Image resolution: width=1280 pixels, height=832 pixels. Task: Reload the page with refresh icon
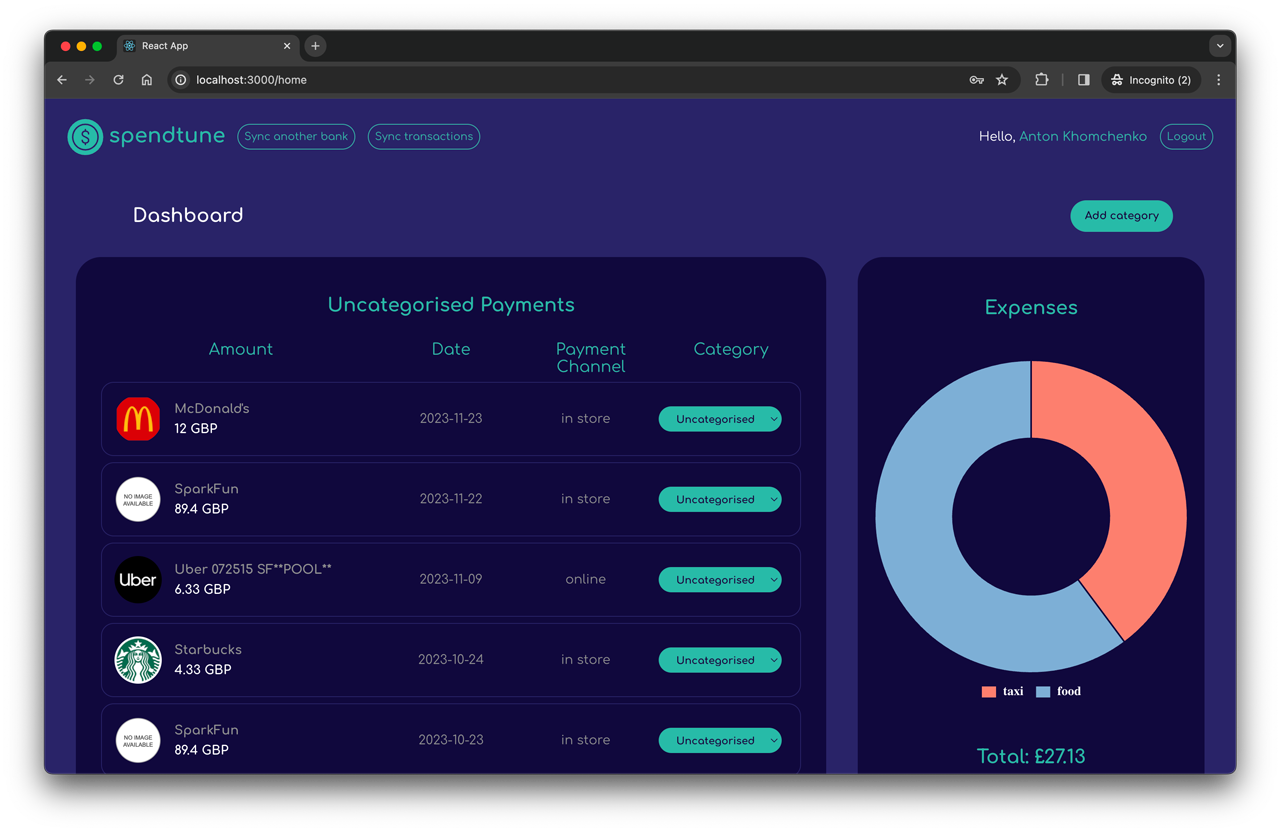pyautogui.click(x=118, y=80)
